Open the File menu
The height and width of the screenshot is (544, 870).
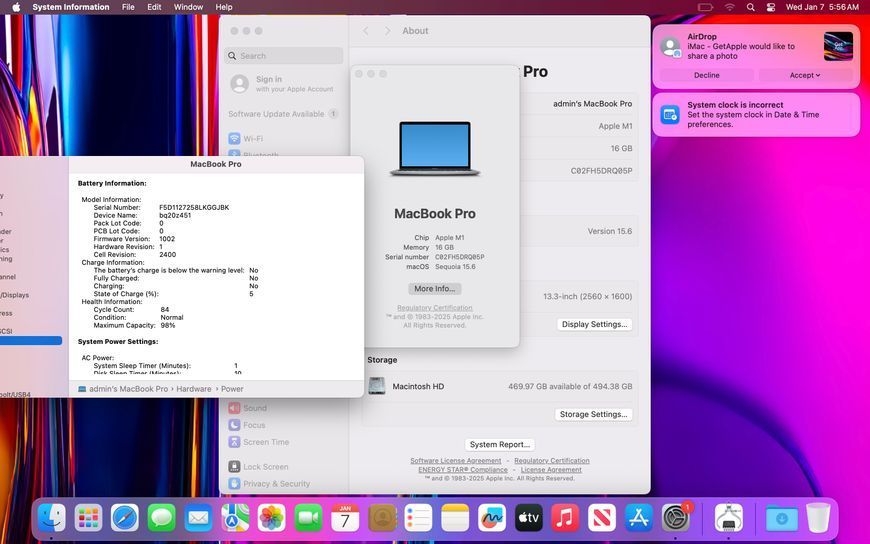[x=128, y=7]
